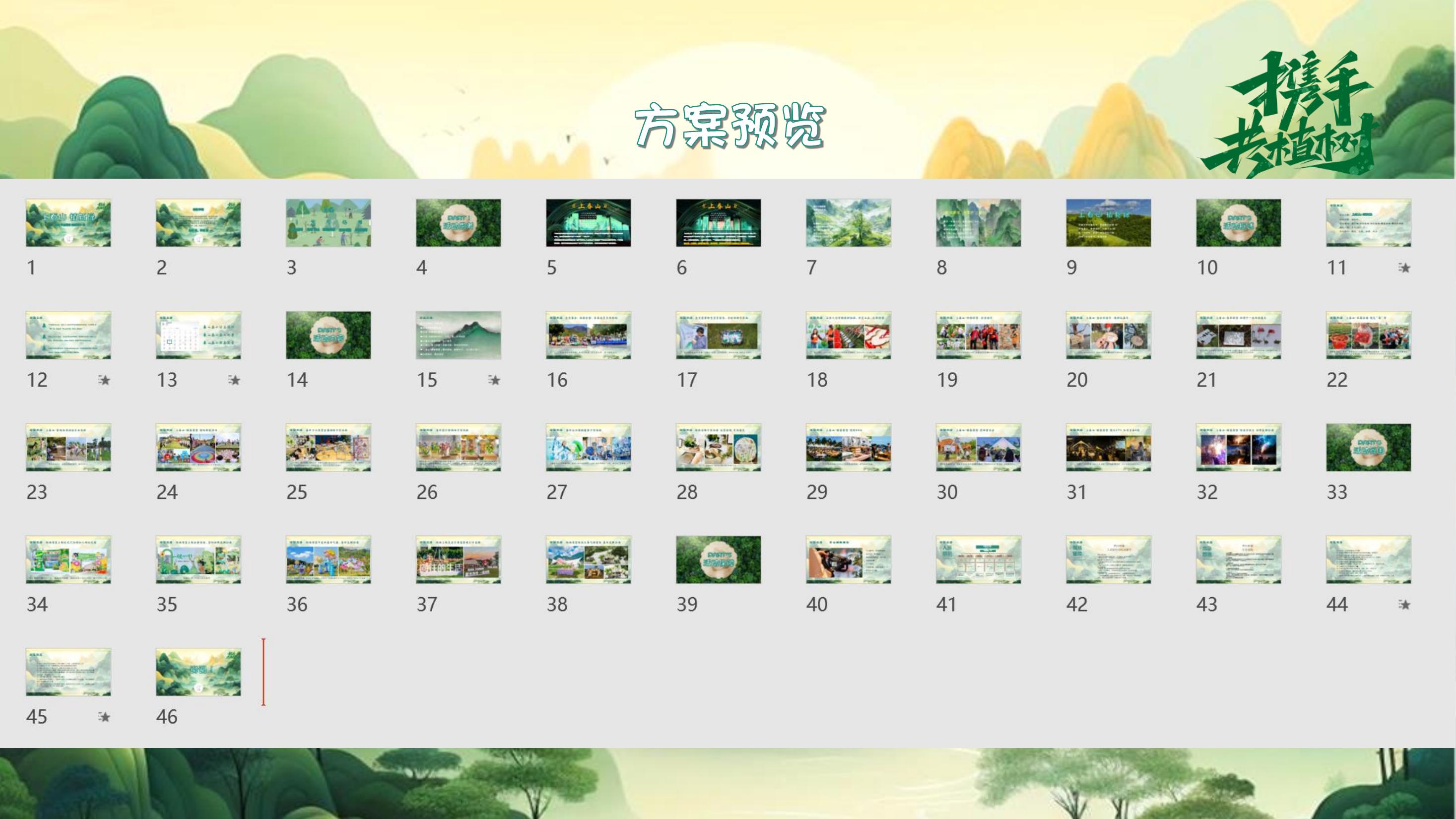Select slide 23 thumbnail

point(68,448)
